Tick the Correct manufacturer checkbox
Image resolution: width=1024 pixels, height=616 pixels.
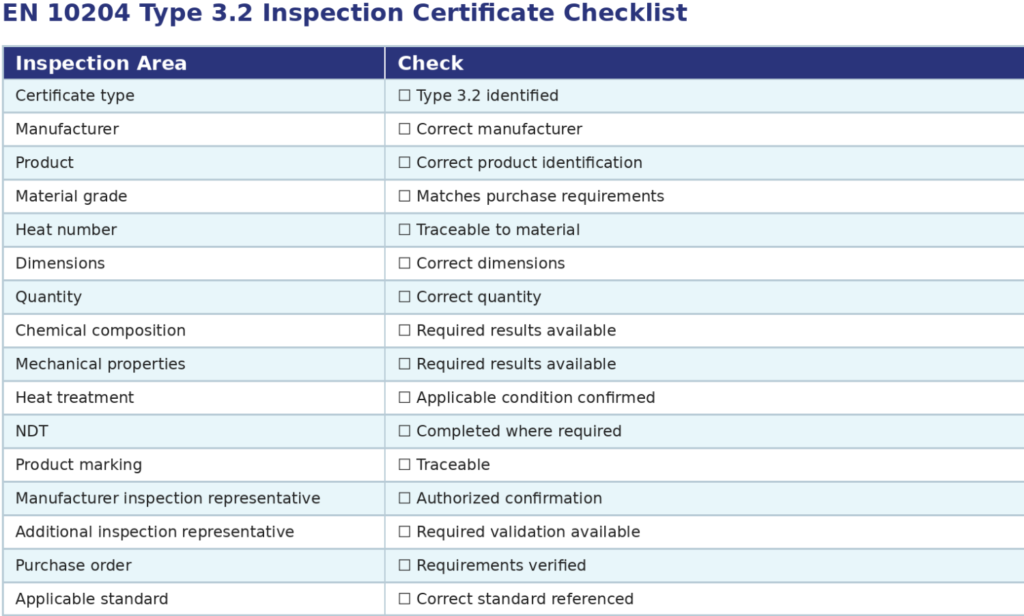(x=404, y=129)
